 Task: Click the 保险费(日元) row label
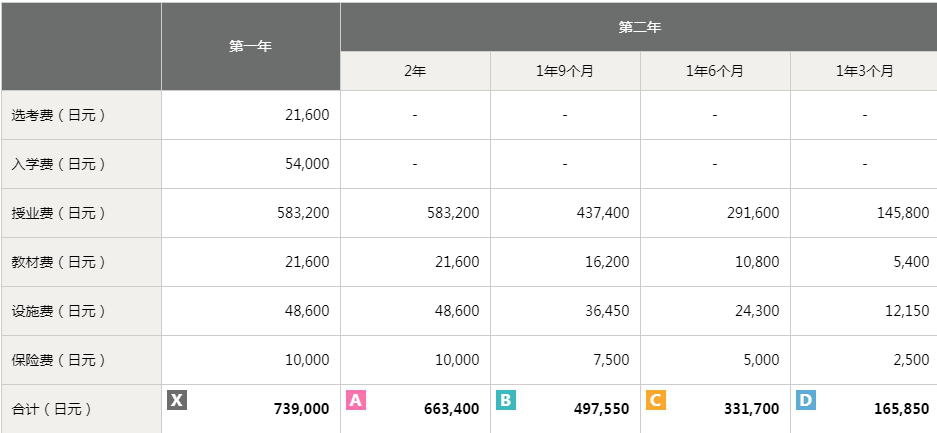click(58, 360)
